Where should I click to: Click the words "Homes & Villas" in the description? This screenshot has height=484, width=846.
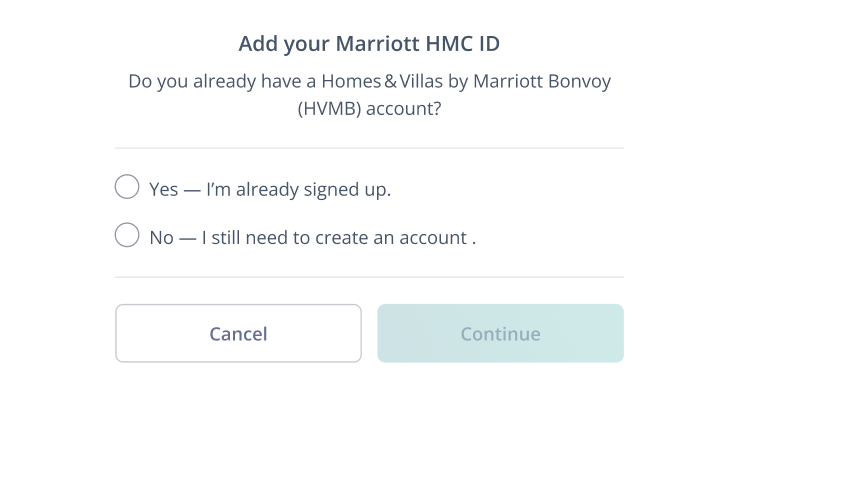(383, 81)
